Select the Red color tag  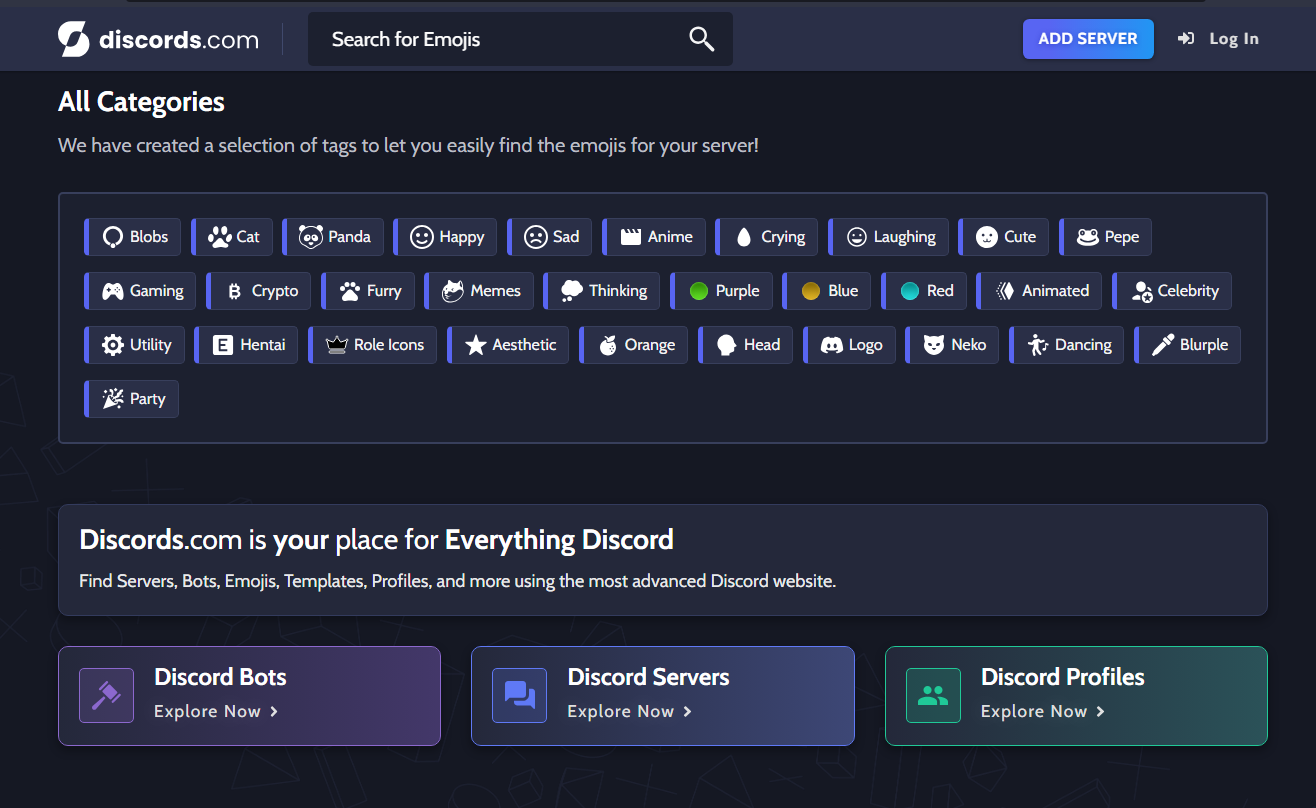click(924, 291)
